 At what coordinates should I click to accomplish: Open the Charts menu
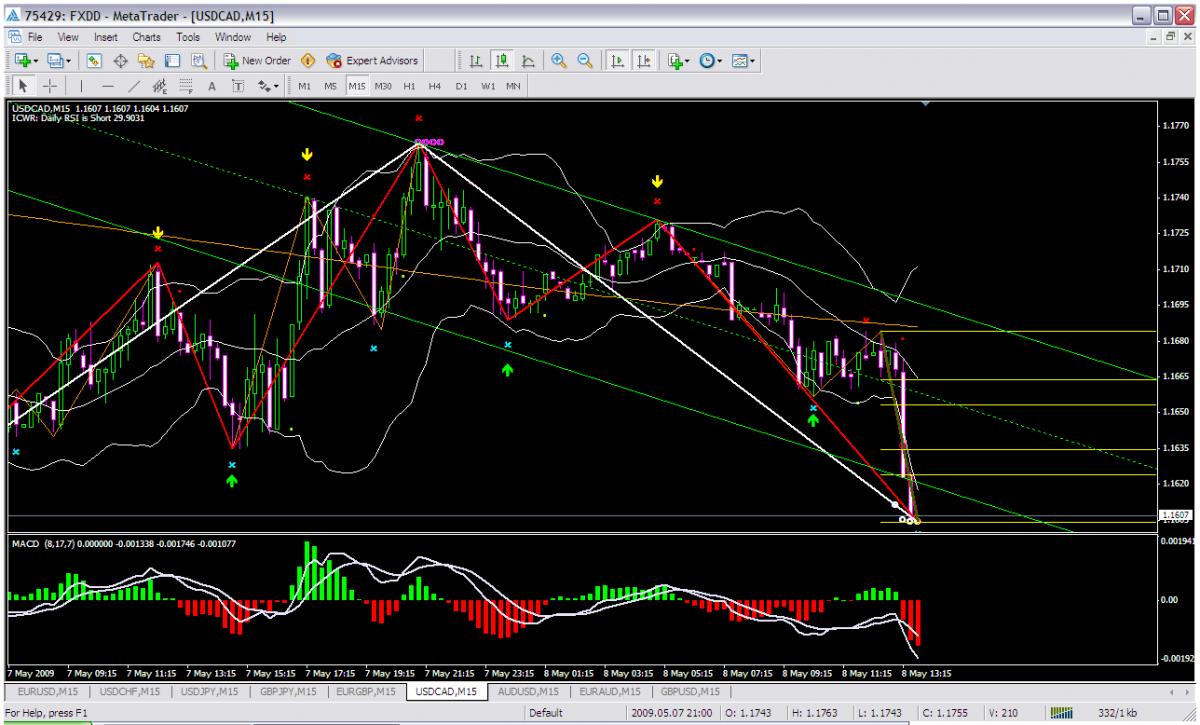[x=147, y=37]
